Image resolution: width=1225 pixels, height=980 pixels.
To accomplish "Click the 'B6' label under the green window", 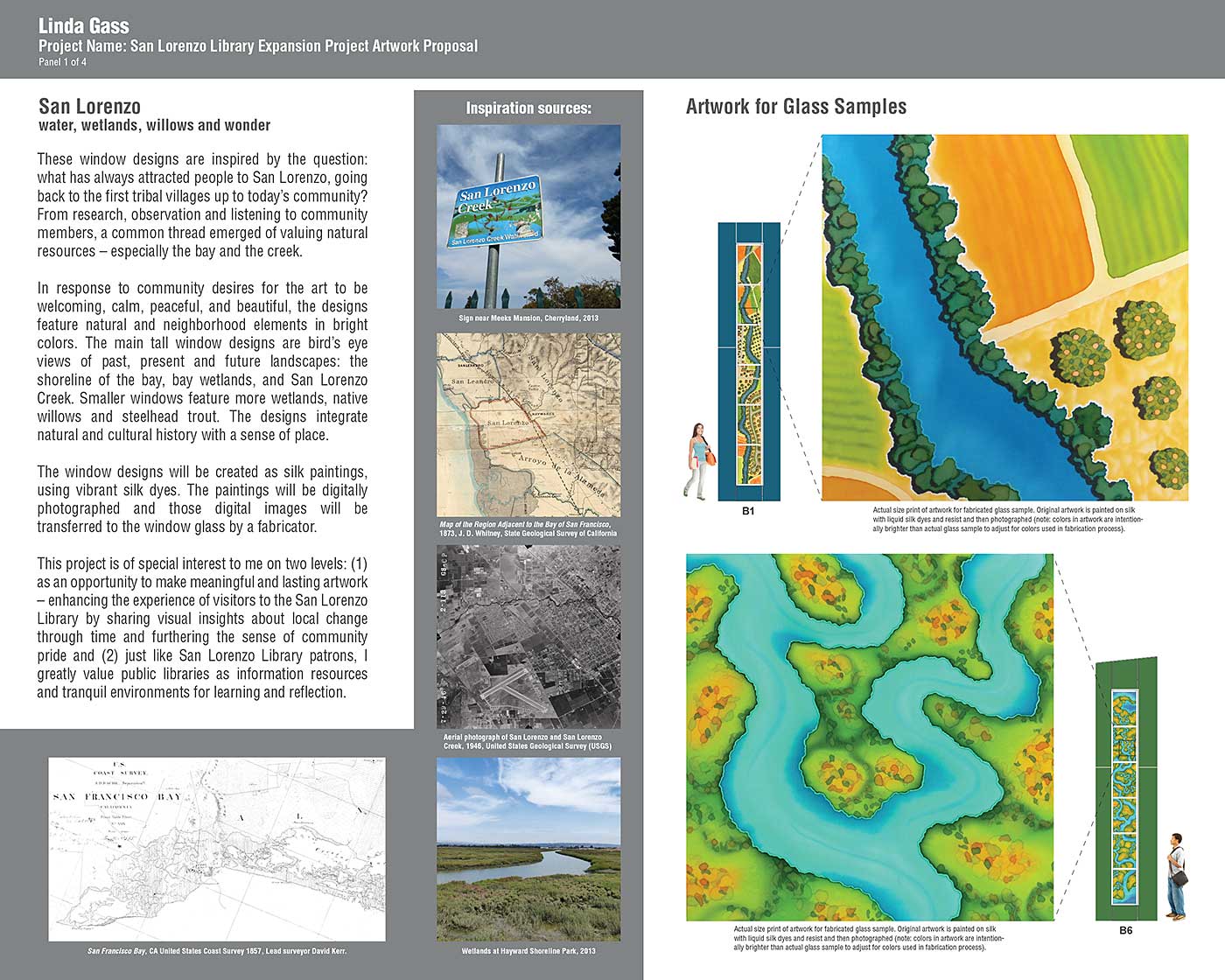I will click(1126, 930).
